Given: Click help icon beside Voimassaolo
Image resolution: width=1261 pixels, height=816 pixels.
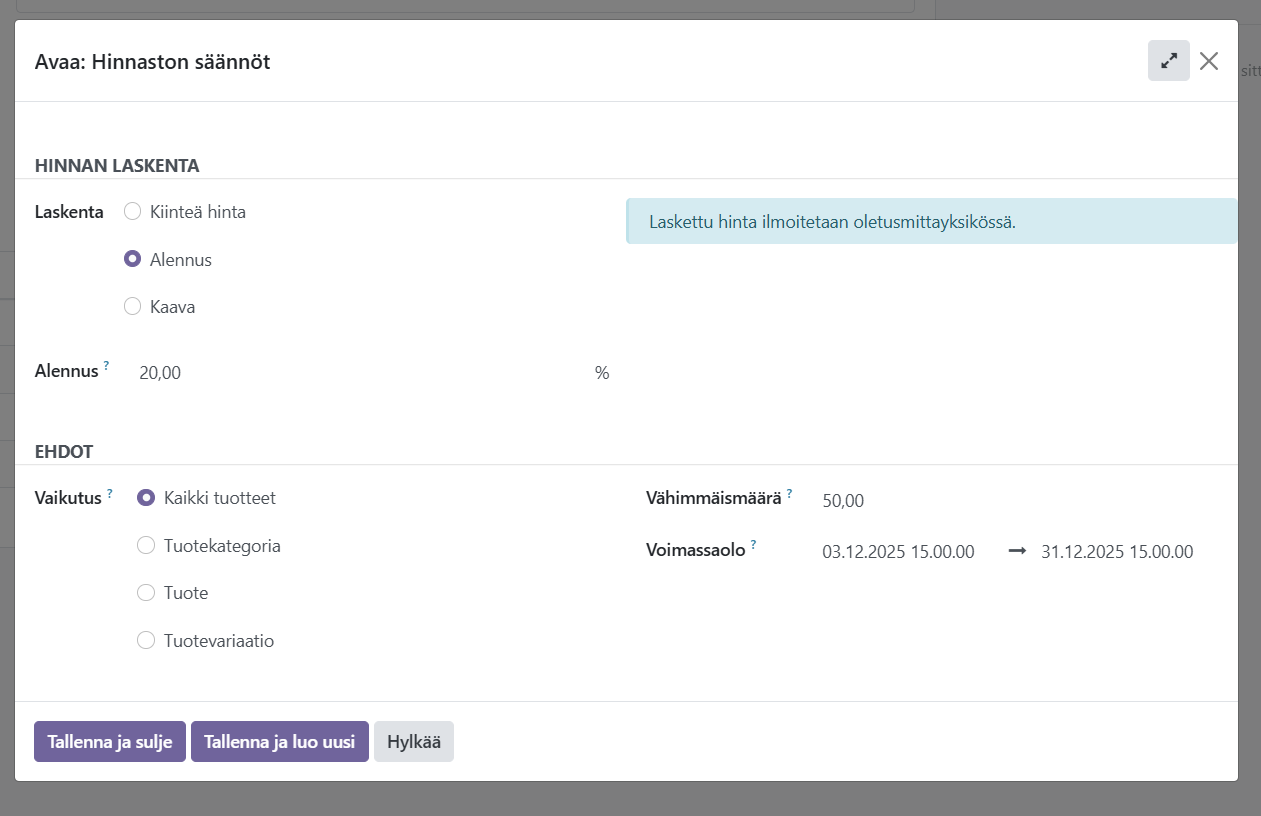Looking at the screenshot, I should pyautogui.click(x=753, y=545).
